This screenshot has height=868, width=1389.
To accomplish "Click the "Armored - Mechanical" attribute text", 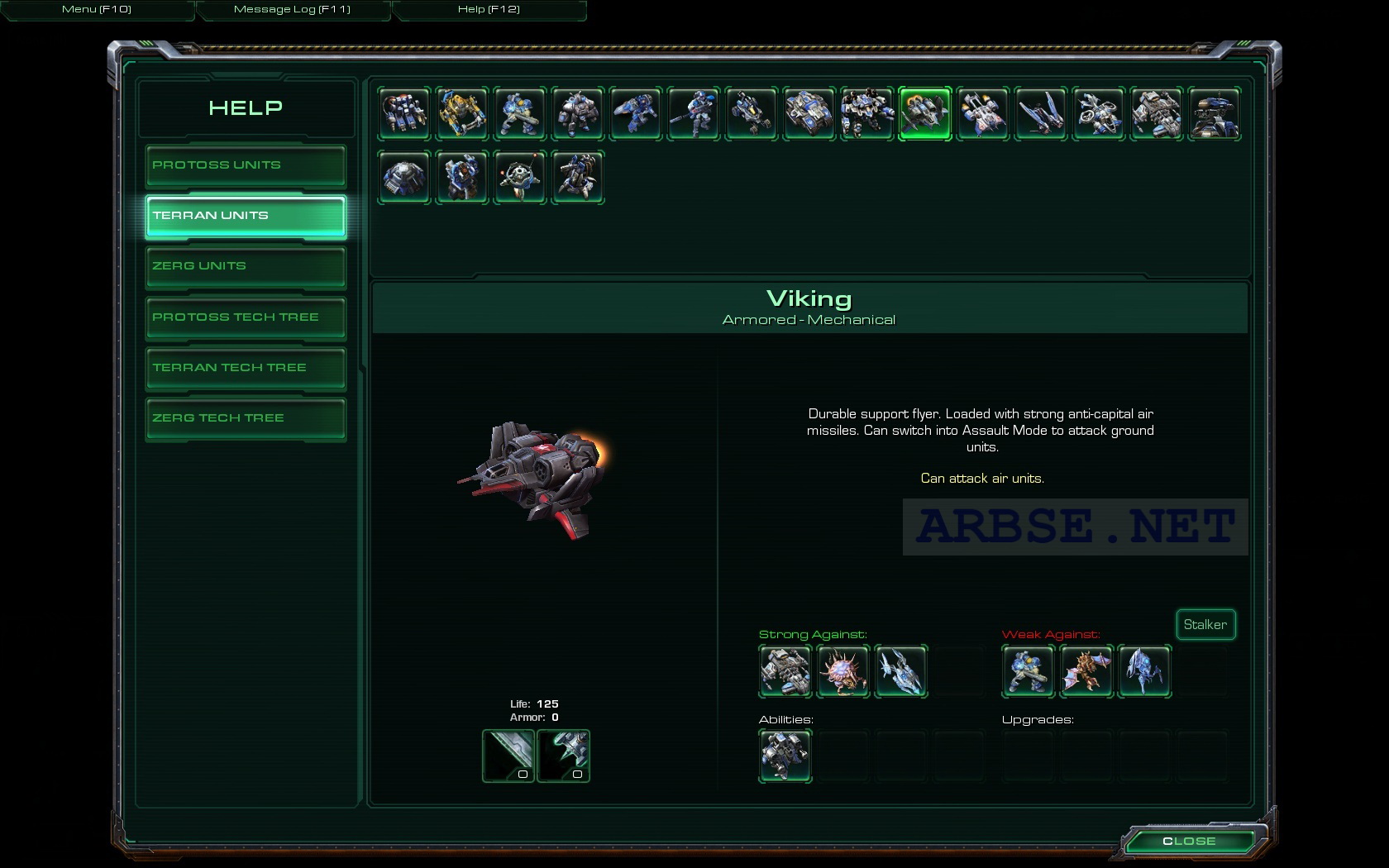I will [809, 320].
